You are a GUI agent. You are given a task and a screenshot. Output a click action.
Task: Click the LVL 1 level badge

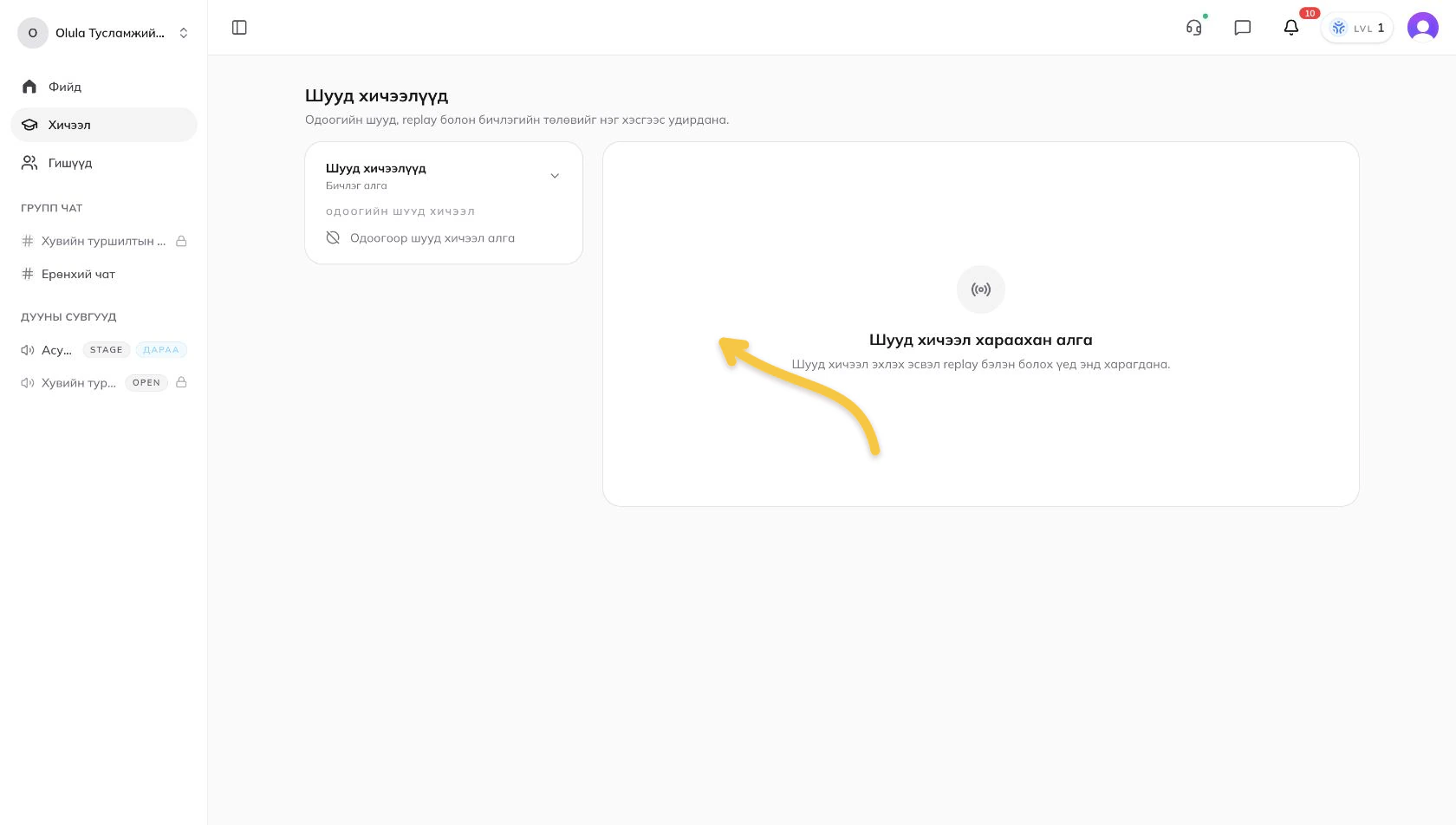click(1357, 28)
